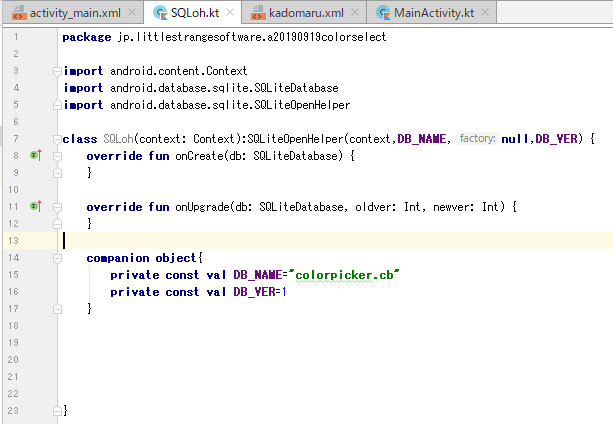
Task: Click the Kotlin icon on MainActivity.kt tab
Action: coord(383,13)
